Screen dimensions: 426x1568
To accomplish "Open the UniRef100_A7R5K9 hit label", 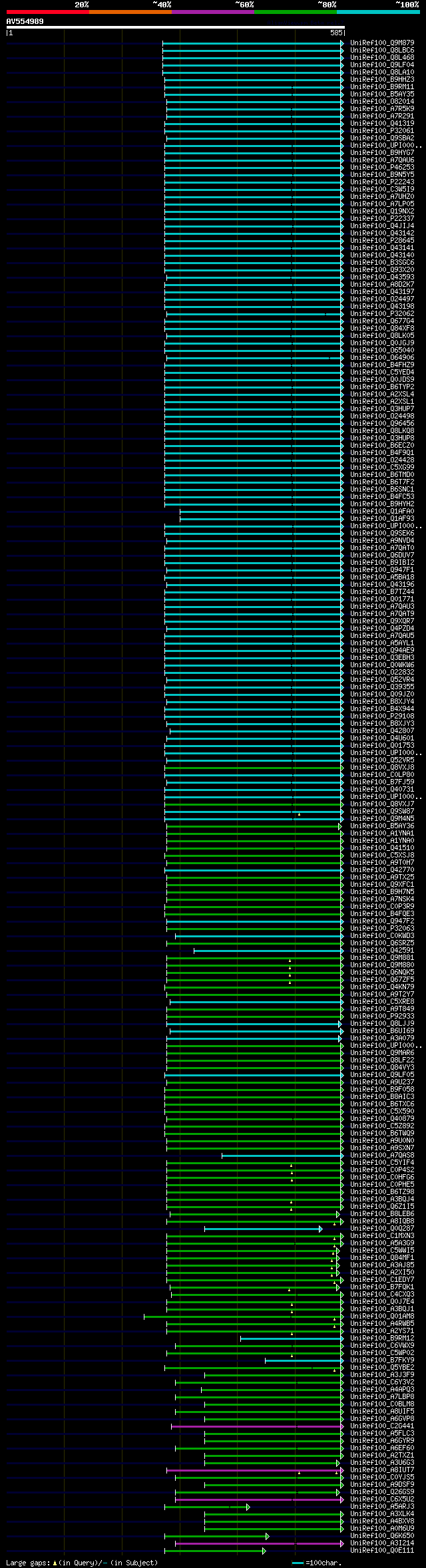I will pos(382,109).
